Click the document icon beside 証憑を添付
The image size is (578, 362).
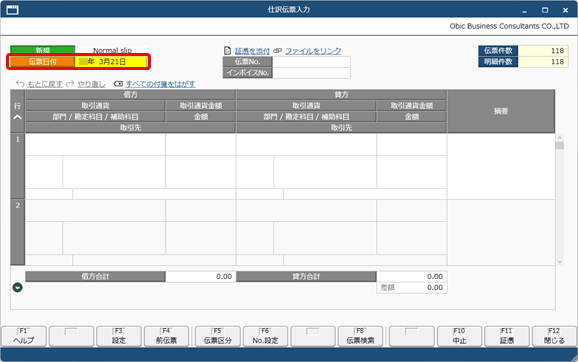(x=227, y=51)
